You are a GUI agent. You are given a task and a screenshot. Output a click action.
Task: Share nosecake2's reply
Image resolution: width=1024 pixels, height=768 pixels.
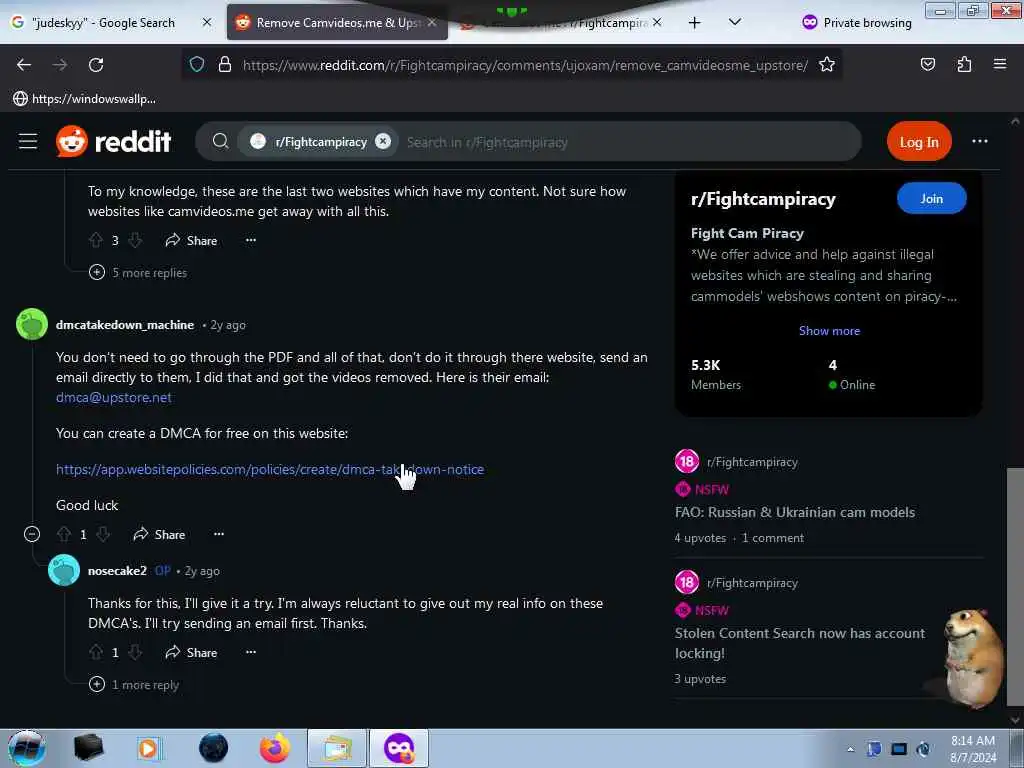click(x=191, y=652)
